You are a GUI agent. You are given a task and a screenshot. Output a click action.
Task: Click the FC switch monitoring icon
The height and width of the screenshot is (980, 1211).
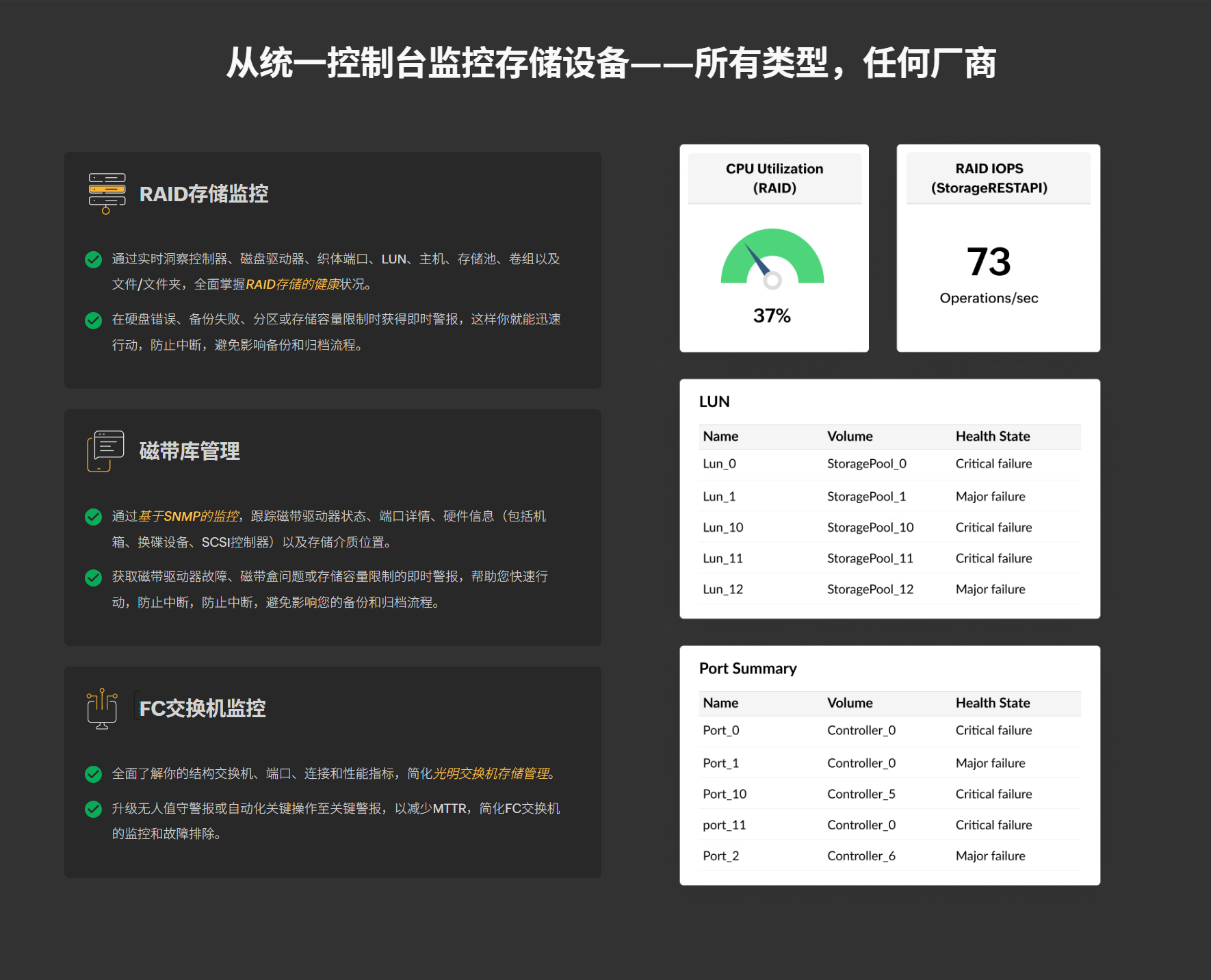click(x=102, y=708)
